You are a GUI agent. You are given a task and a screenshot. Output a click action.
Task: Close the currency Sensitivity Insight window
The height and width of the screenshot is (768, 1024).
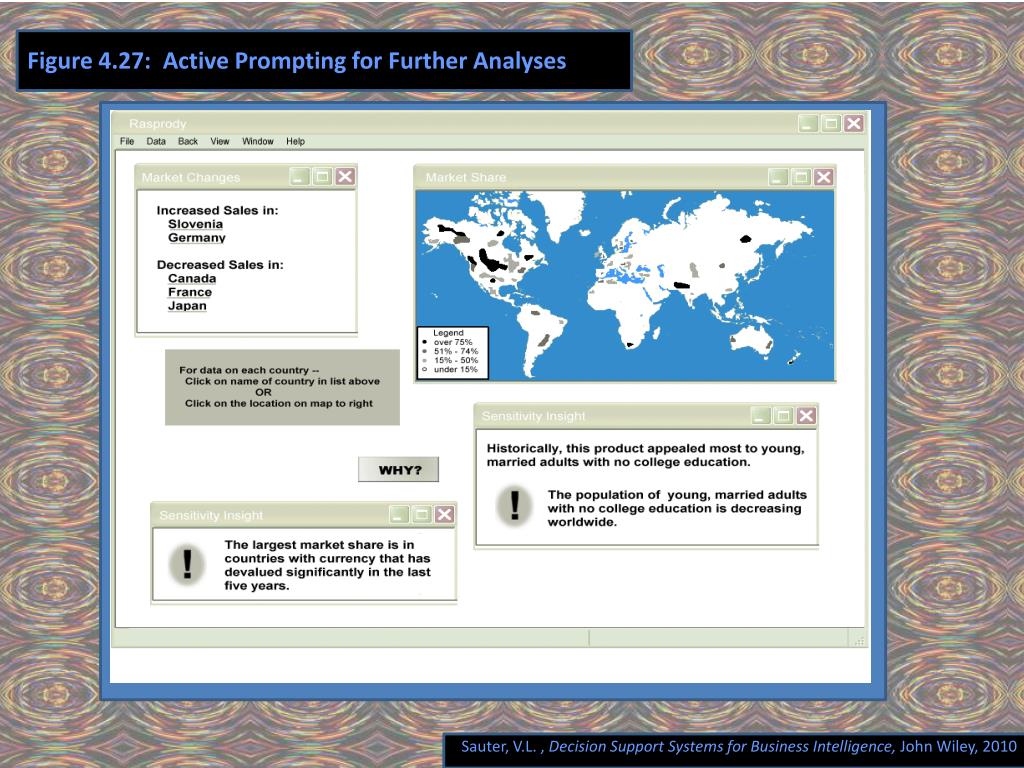(x=445, y=515)
